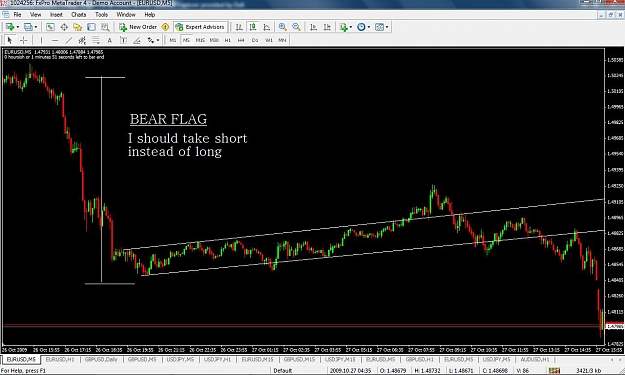
Task: Open the New Chart tool
Action: point(9,27)
